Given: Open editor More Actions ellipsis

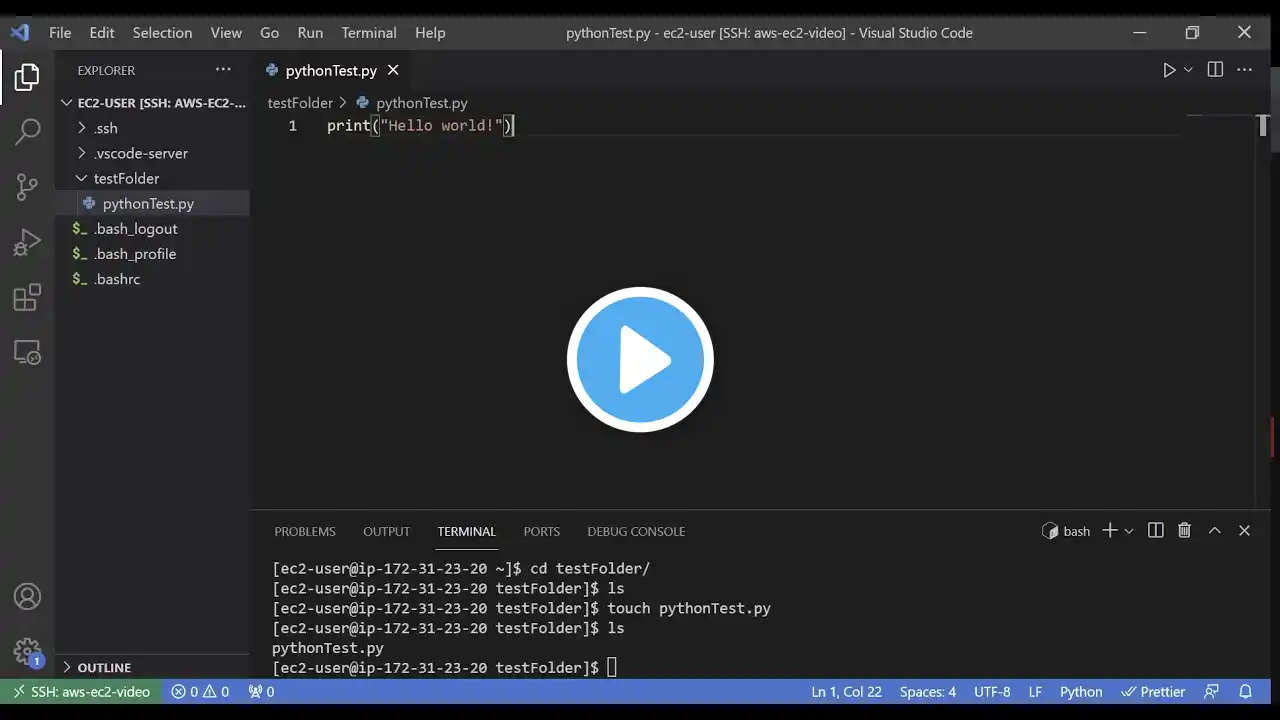Looking at the screenshot, I should coord(1245,70).
